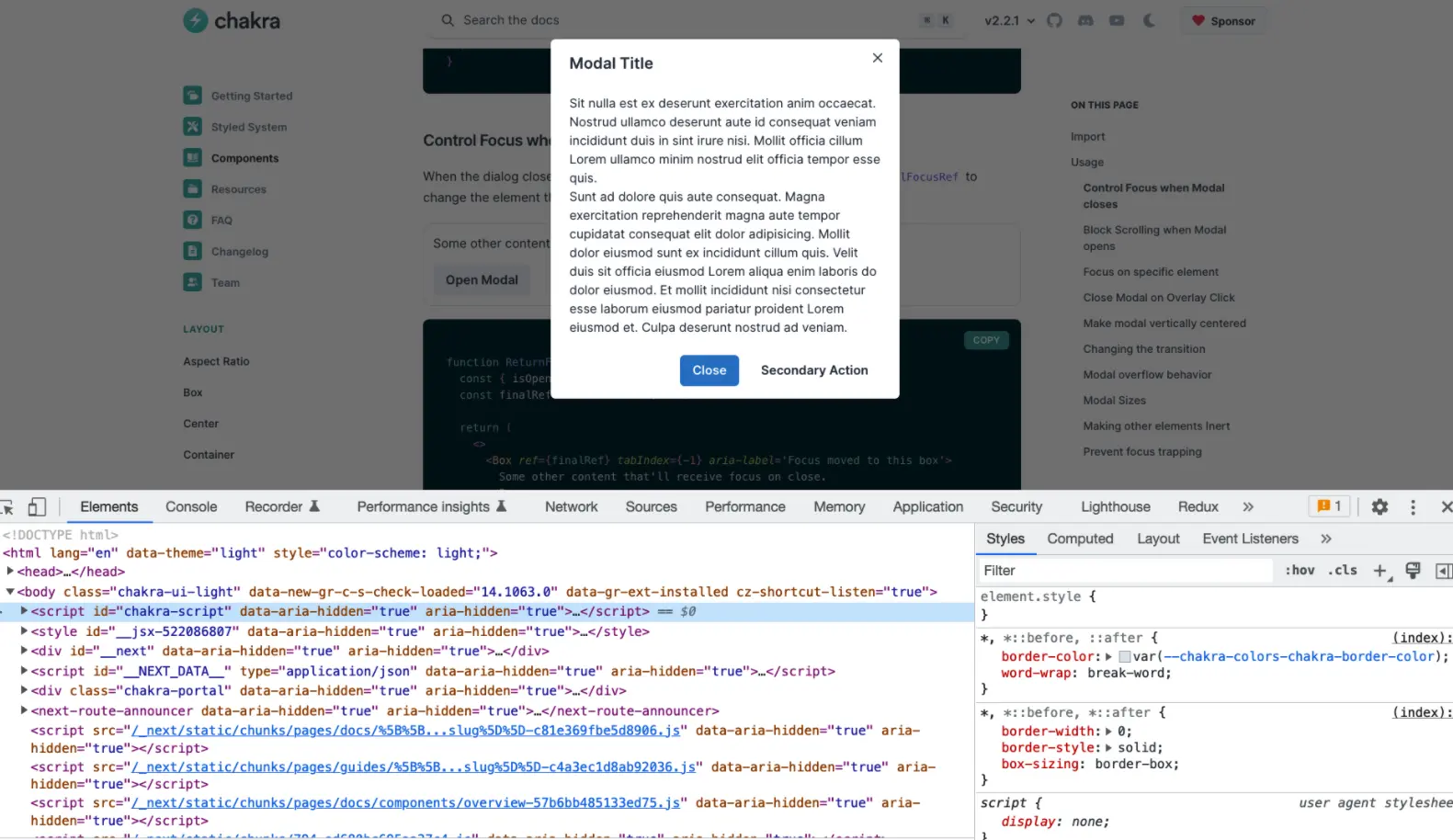Click the border-color color swatch

coord(1124,657)
